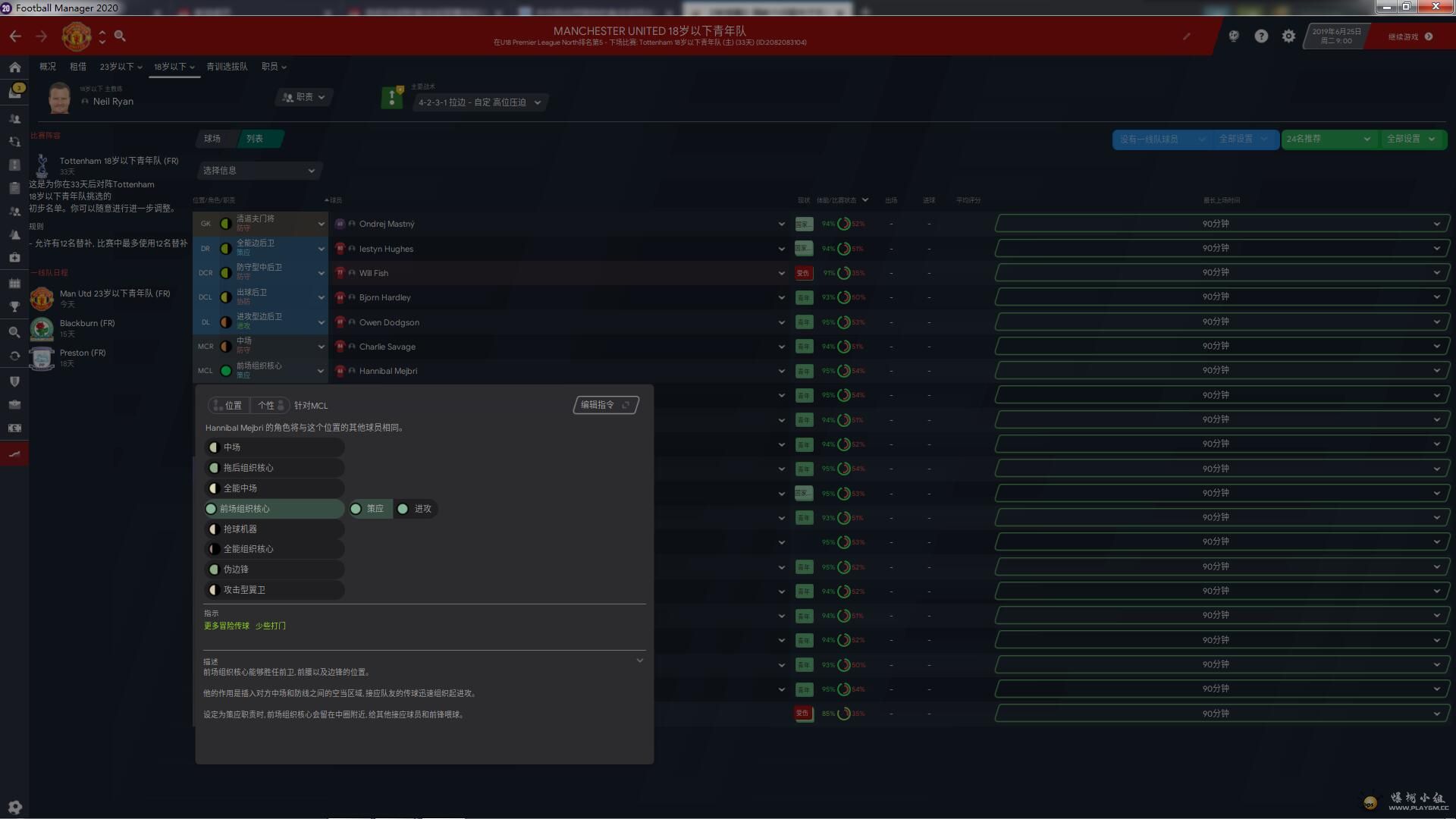This screenshot has width=1456, height=819.
Task: Open the 青训选拔队 tab
Action: point(227,67)
